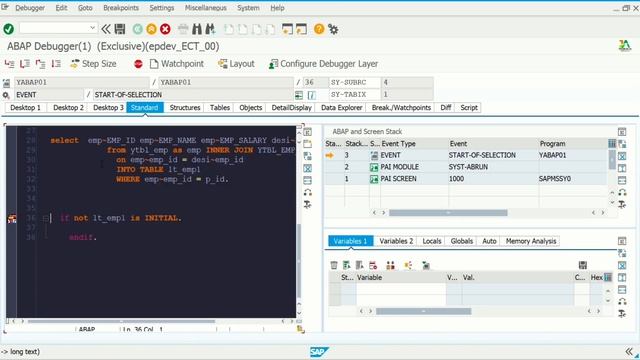This screenshot has width=640, height=360.
Task: Click the Layout button
Action: coord(236,64)
